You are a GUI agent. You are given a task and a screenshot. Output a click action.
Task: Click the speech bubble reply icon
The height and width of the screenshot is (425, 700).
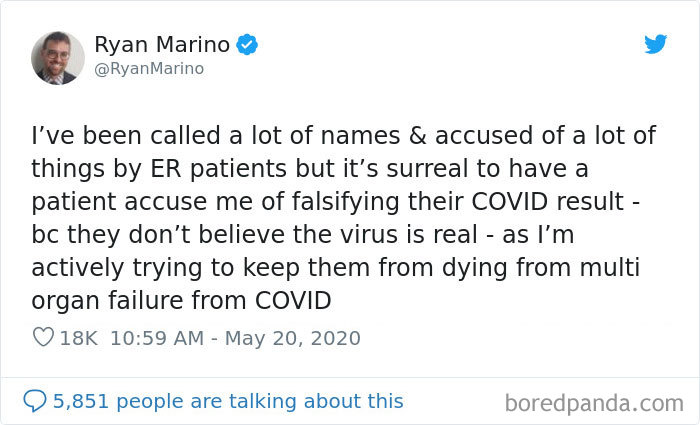pos(34,401)
